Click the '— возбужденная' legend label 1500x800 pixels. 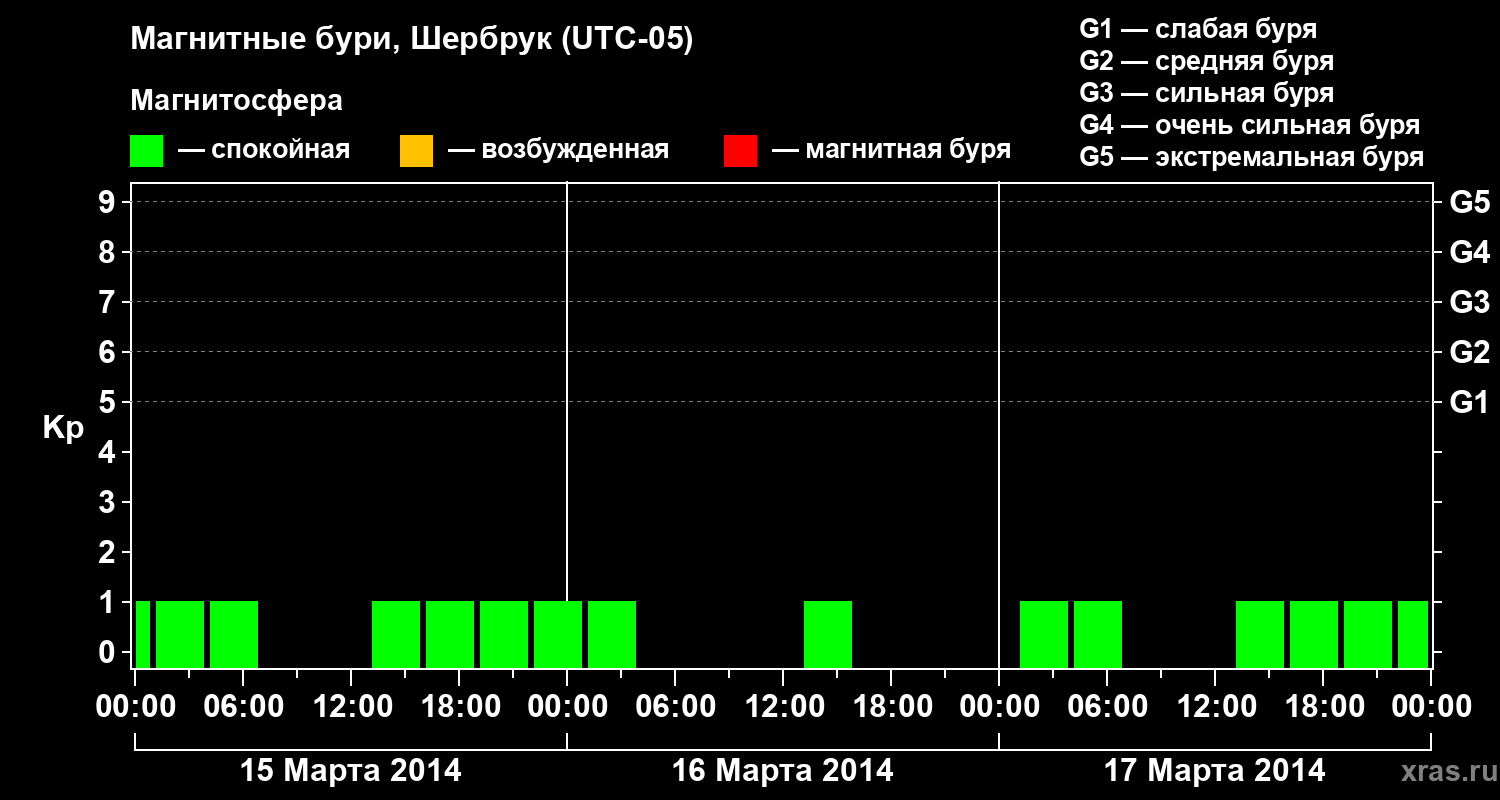point(558,150)
